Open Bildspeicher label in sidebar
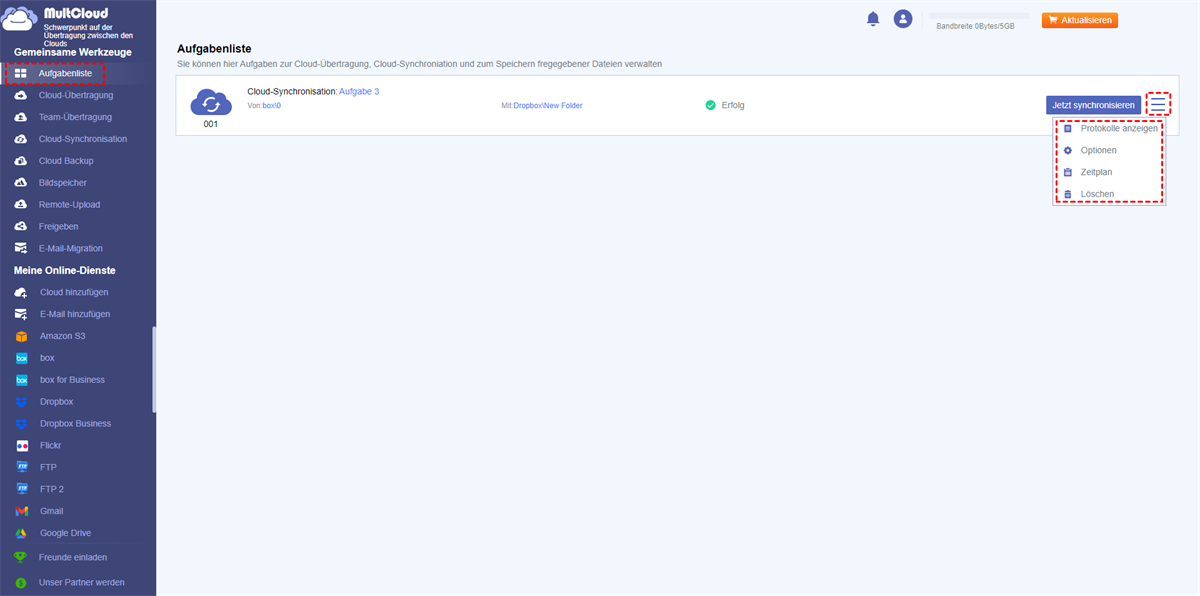Screen dimensions: 1200x596 63,183
